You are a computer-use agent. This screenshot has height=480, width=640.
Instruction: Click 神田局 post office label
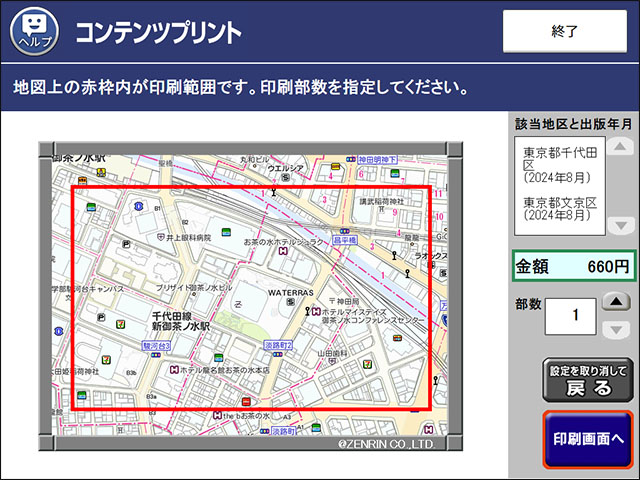pos(344,301)
